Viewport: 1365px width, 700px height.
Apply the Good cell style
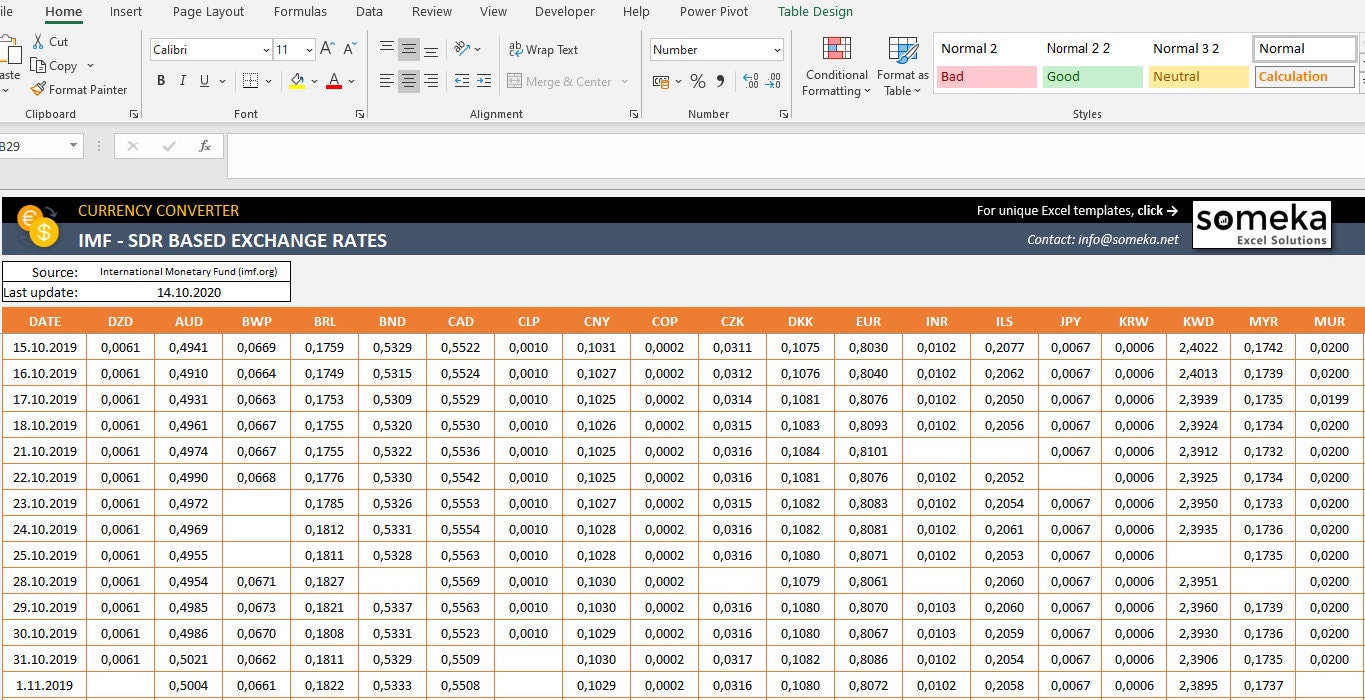pos(1092,76)
